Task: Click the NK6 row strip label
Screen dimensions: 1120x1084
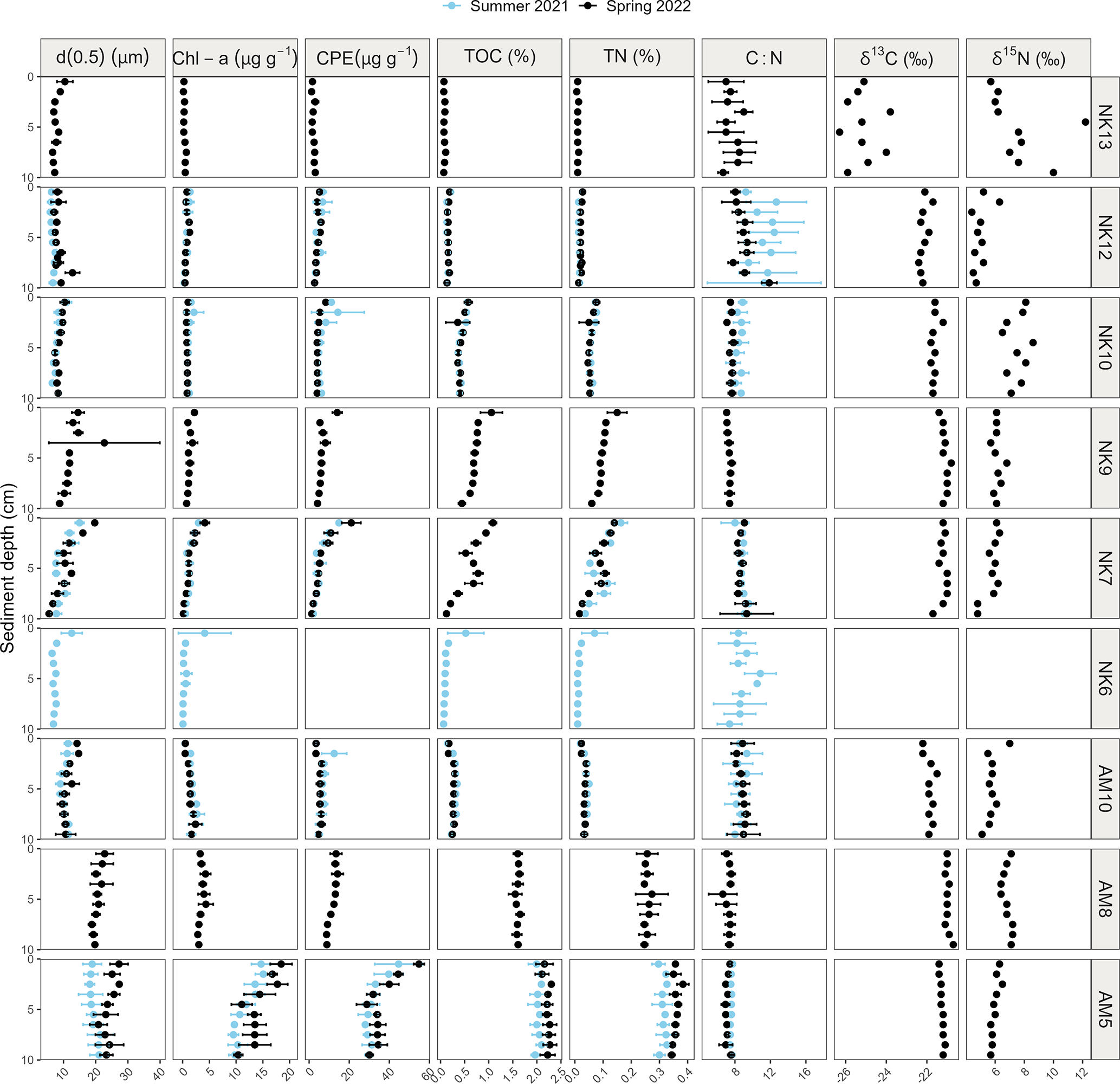Action: click(x=1105, y=679)
